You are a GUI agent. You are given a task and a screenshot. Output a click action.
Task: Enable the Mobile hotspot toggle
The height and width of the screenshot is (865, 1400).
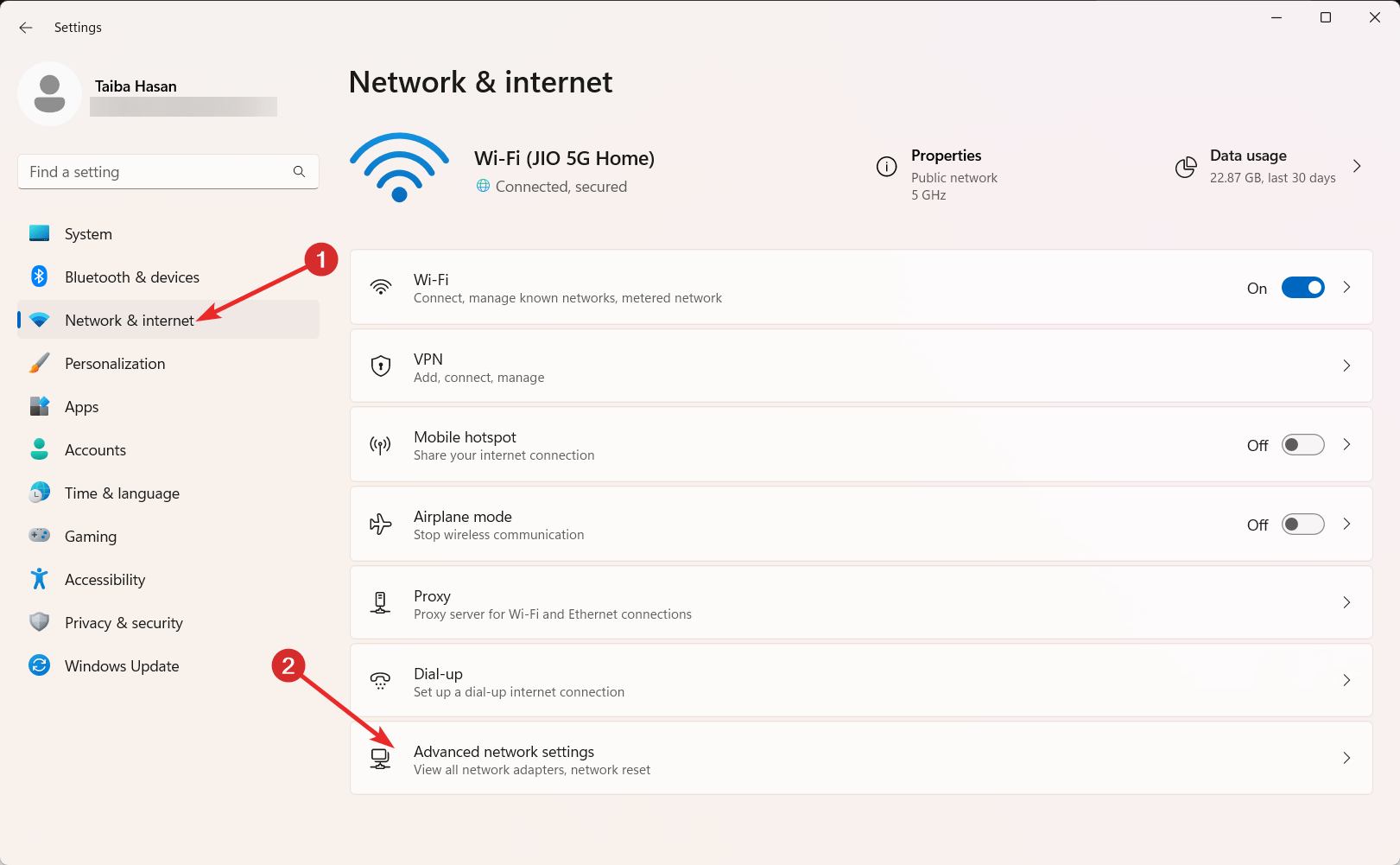click(x=1302, y=444)
